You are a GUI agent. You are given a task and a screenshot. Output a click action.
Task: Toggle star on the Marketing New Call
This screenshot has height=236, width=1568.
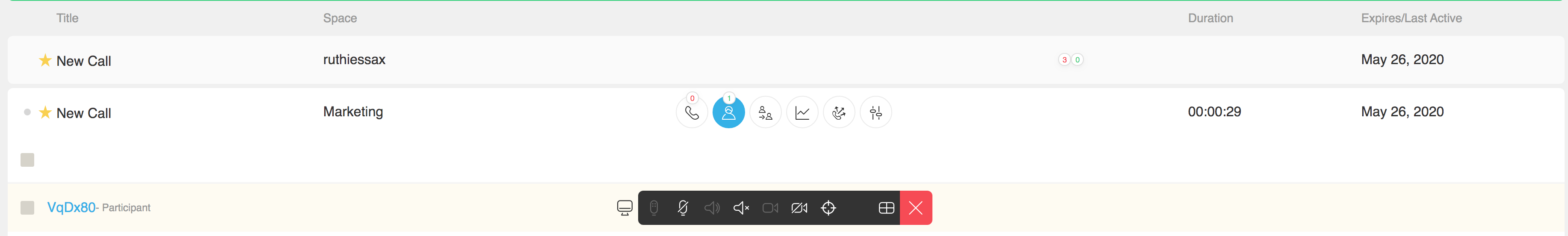pyautogui.click(x=45, y=112)
